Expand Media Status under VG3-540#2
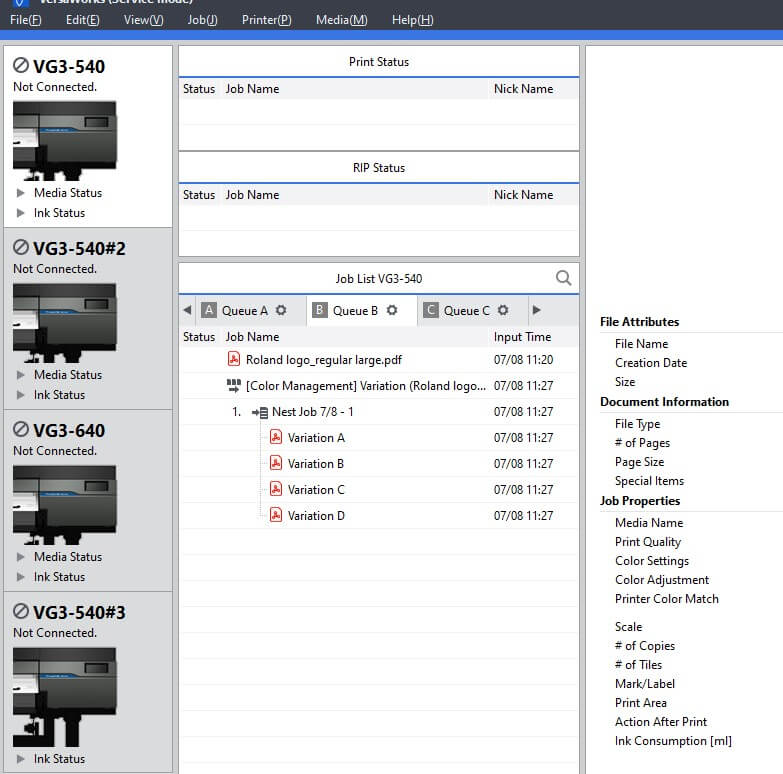Screen dimensions: 783x774 pyautogui.click(x=20, y=375)
